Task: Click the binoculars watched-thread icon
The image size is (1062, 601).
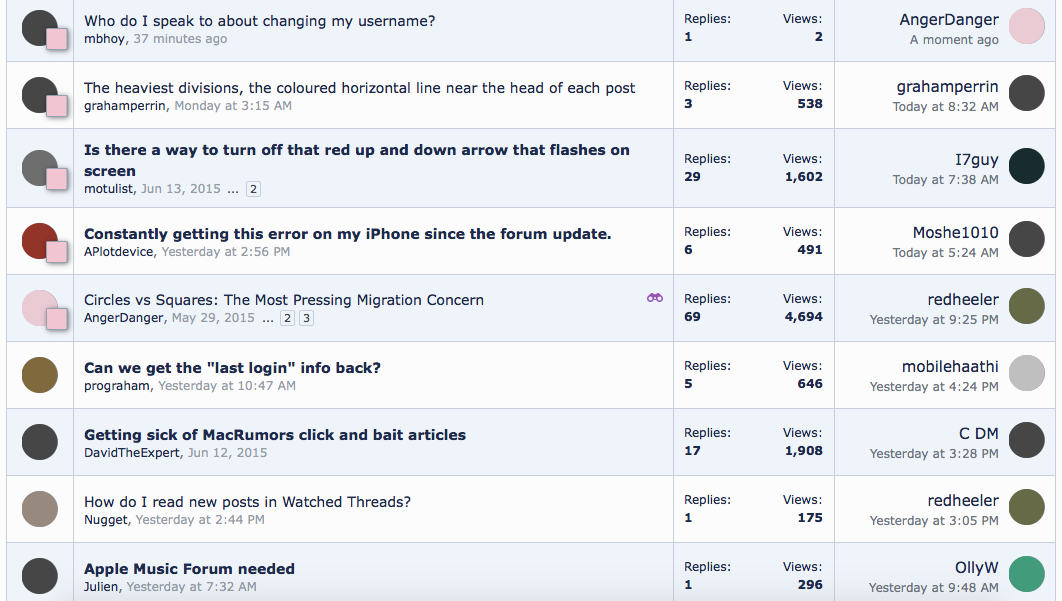Action: [x=655, y=298]
